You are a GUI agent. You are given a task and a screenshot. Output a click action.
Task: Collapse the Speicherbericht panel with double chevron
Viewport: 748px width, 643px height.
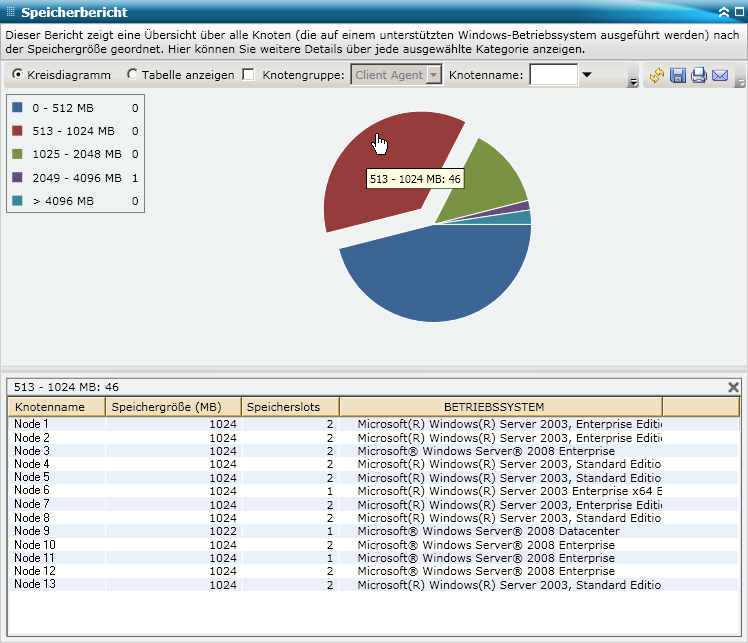pyautogui.click(x=723, y=12)
